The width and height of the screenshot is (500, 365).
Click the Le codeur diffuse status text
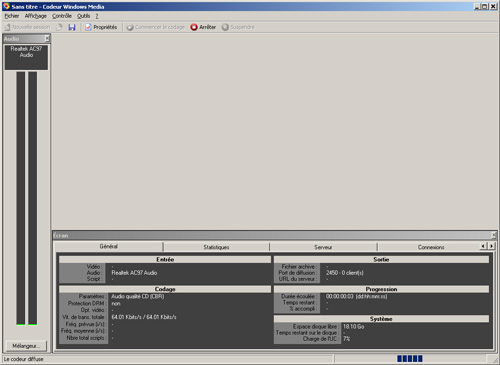point(24,359)
